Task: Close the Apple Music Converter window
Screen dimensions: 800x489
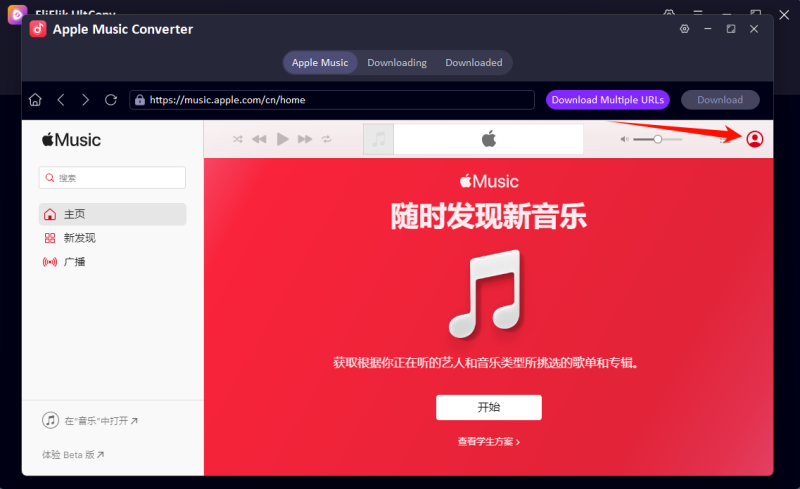Action: (x=754, y=29)
